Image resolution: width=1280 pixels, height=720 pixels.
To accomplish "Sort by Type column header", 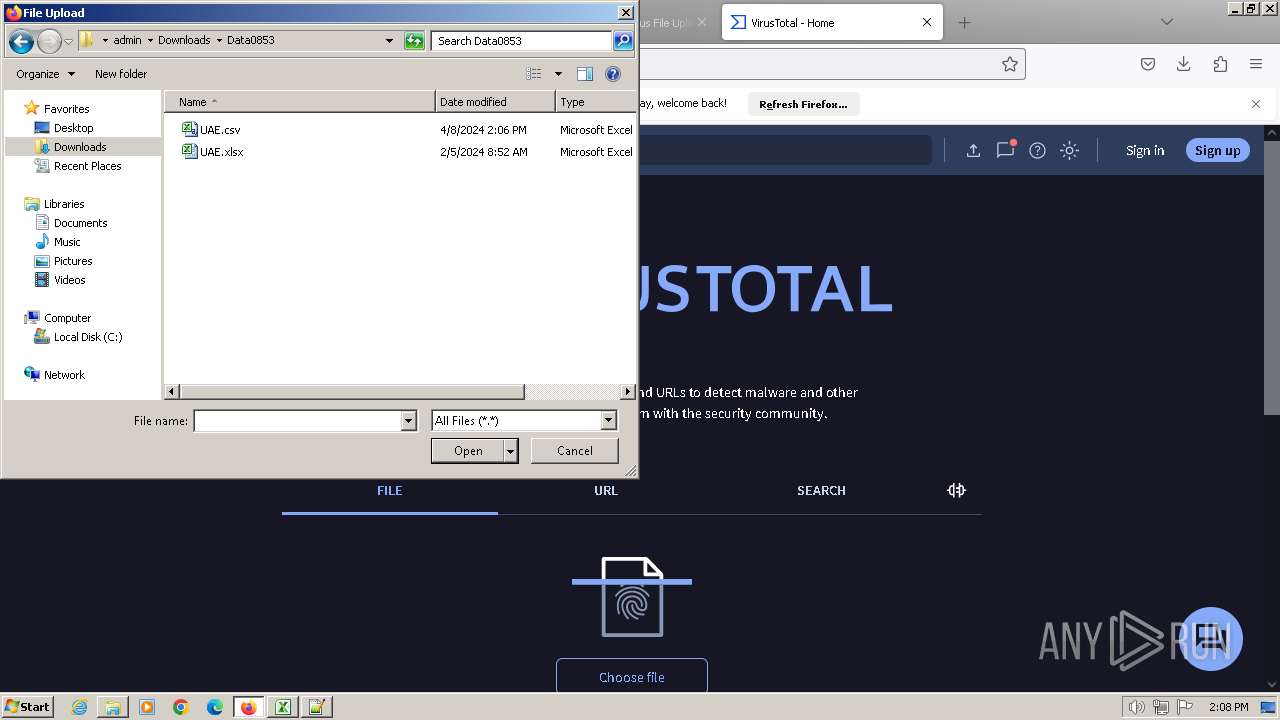I will (595, 102).
